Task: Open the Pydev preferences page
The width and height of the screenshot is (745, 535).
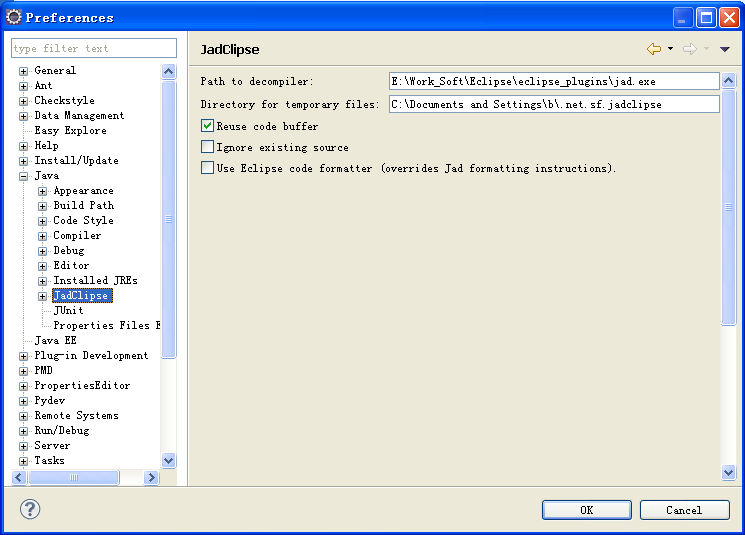Action: point(51,400)
